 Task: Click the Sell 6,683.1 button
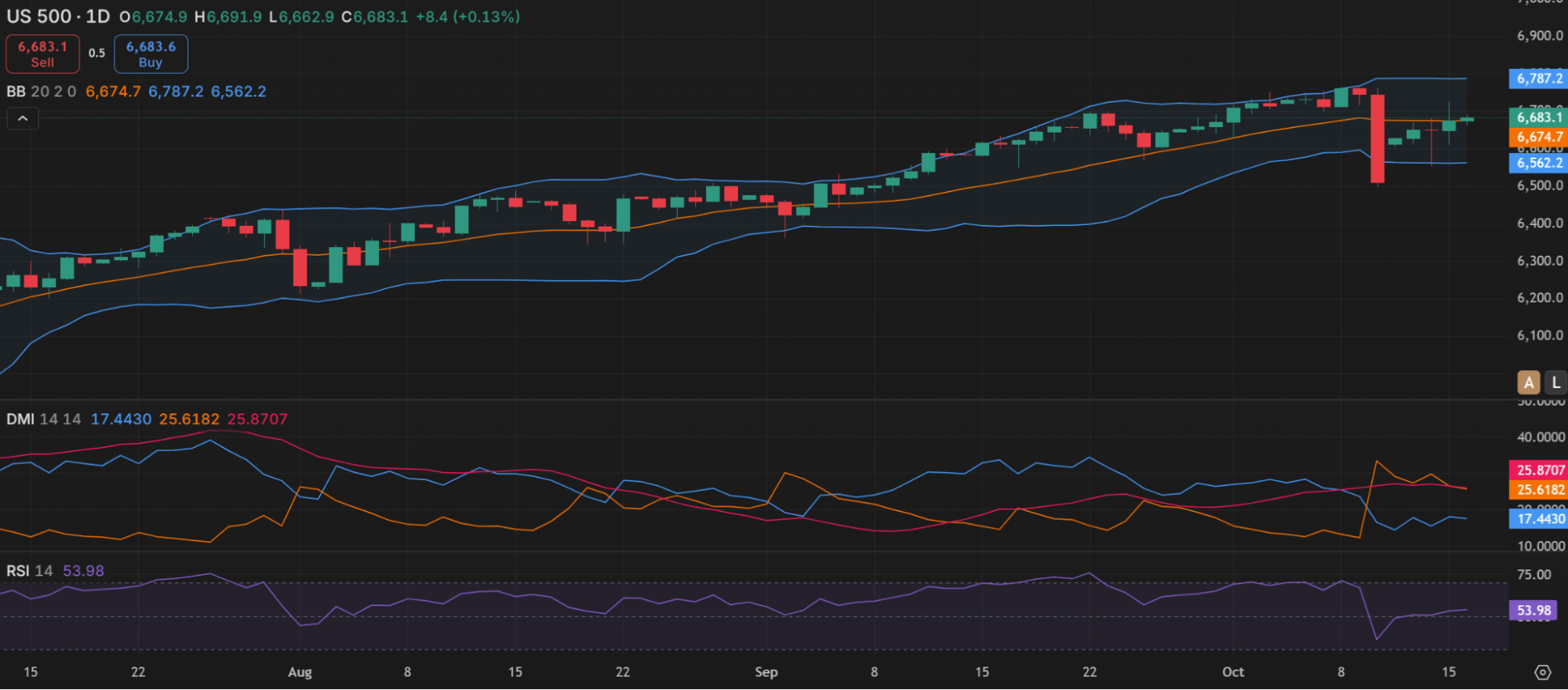42,54
